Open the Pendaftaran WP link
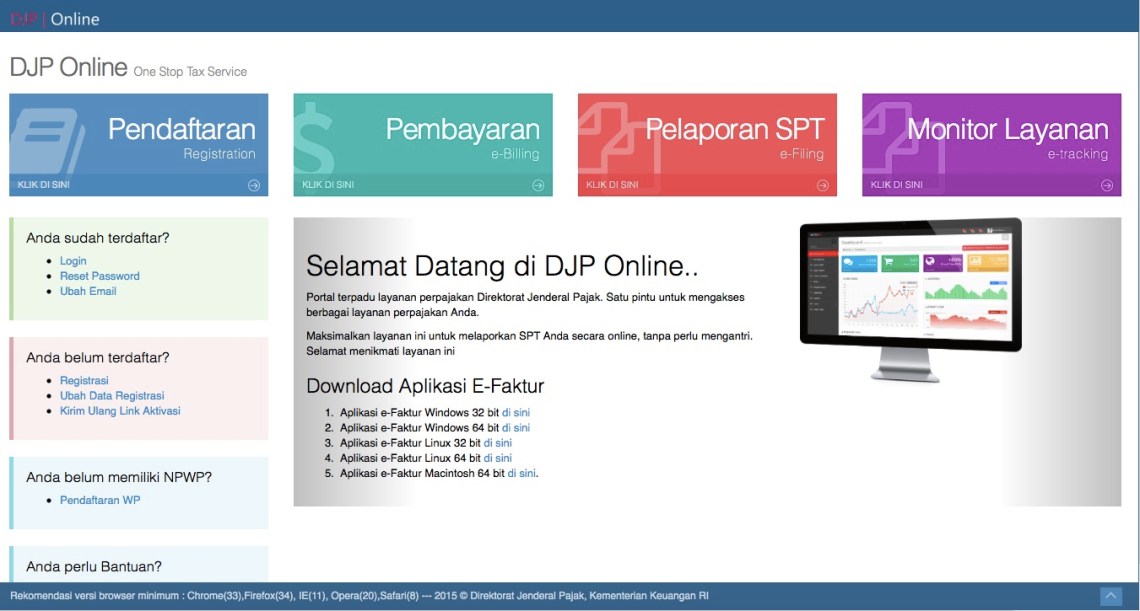Screen dimensions: 1140x611 tap(100, 500)
